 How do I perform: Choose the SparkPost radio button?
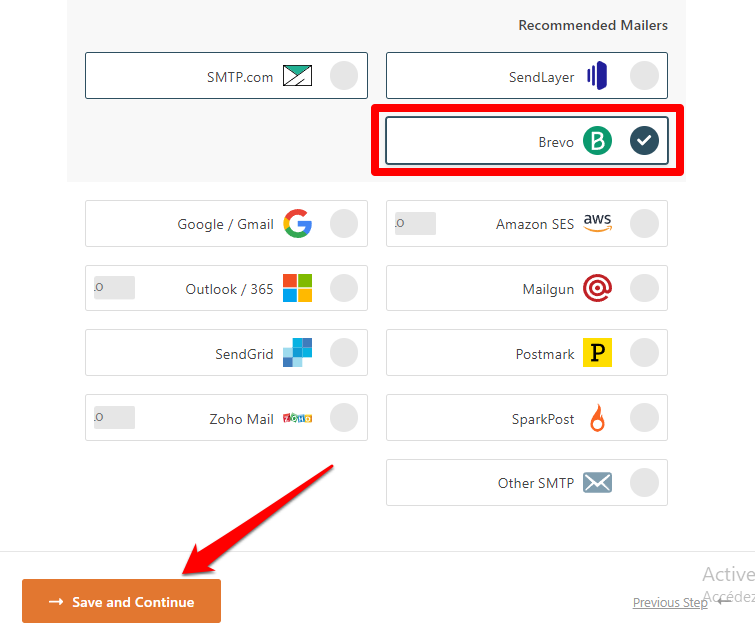[644, 418]
